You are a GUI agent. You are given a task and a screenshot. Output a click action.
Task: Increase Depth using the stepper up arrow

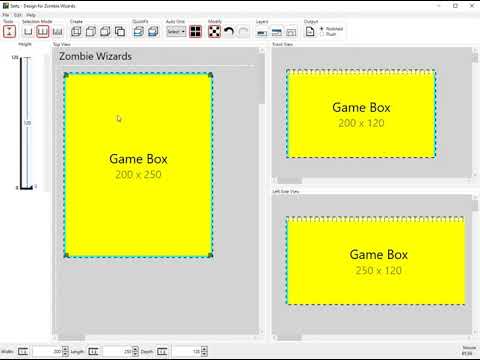[x=204, y=349]
